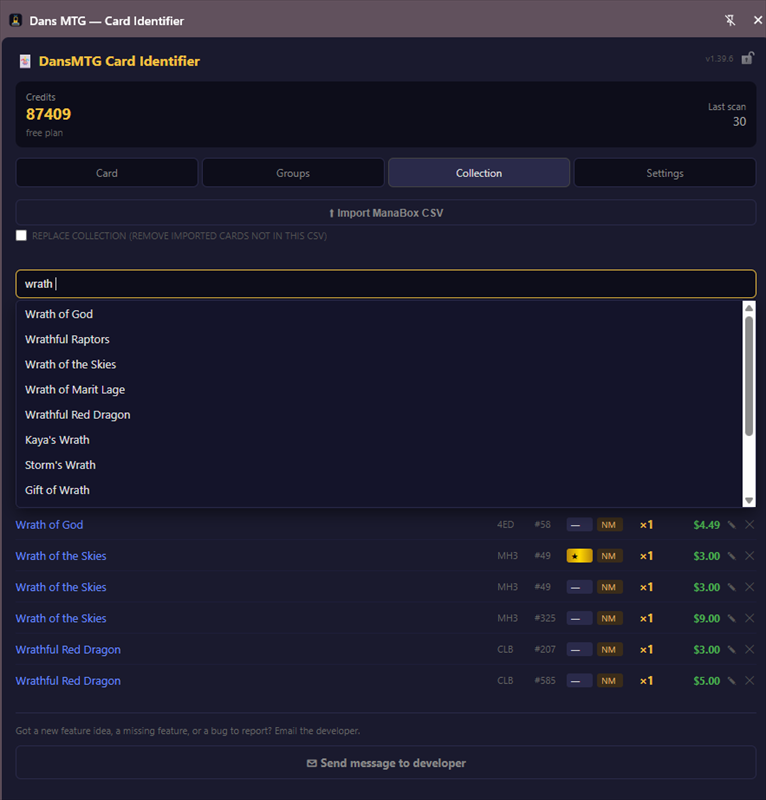Edit the Wrathful Red Dragon #585 entry
Screen dimensions: 766x800
click(x=731, y=681)
